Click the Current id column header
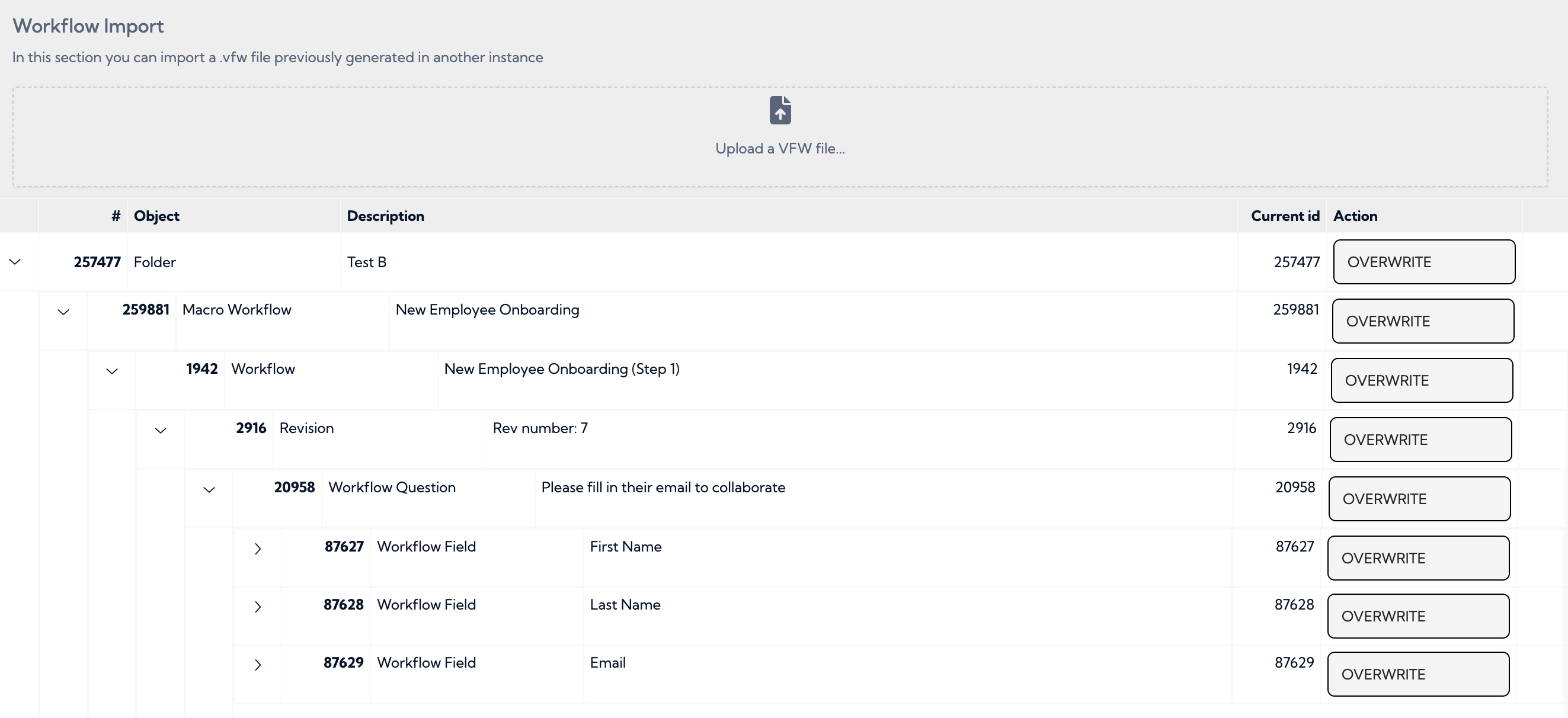1568x718 pixels. (1285, 216)
